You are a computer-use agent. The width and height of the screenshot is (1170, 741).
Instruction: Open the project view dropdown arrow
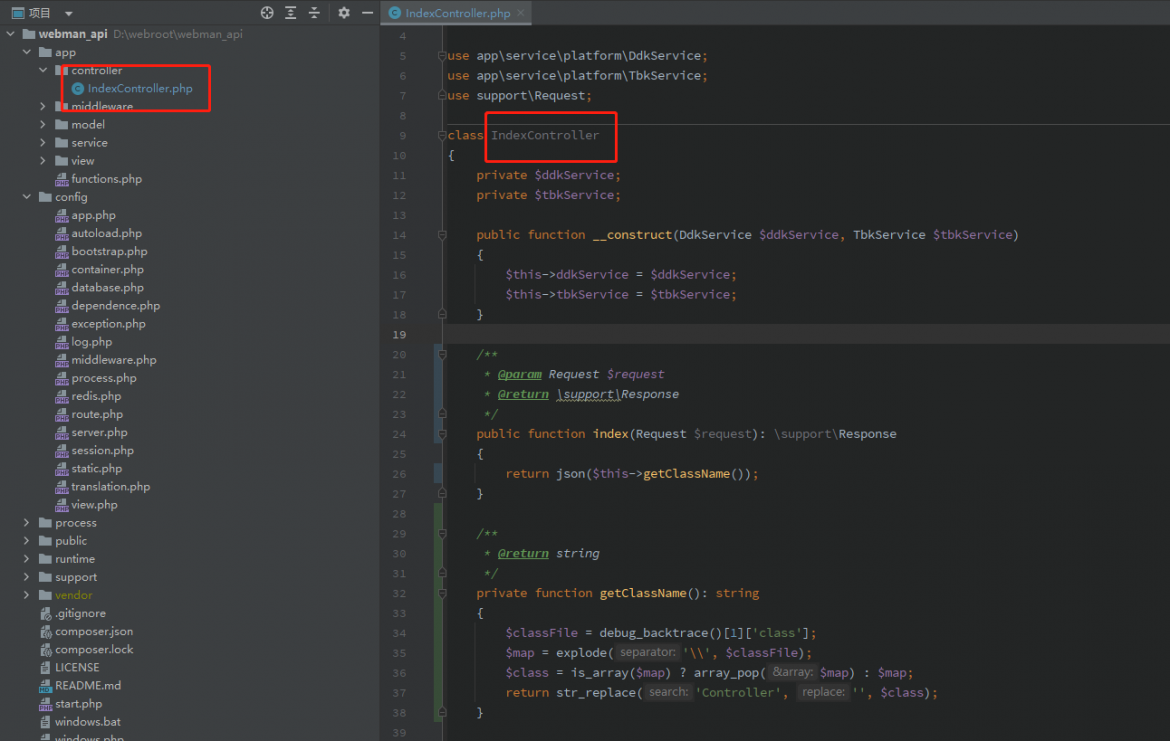coord(69,13)
